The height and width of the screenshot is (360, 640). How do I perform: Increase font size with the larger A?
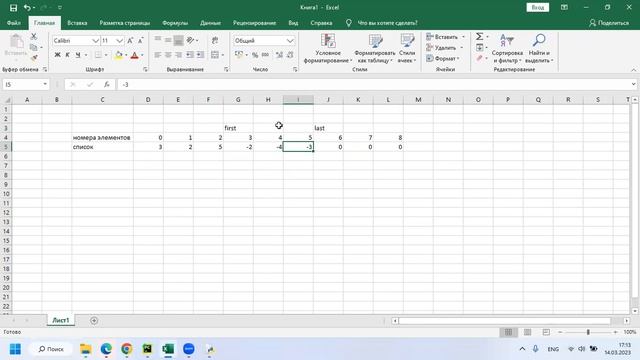(130, 40)
